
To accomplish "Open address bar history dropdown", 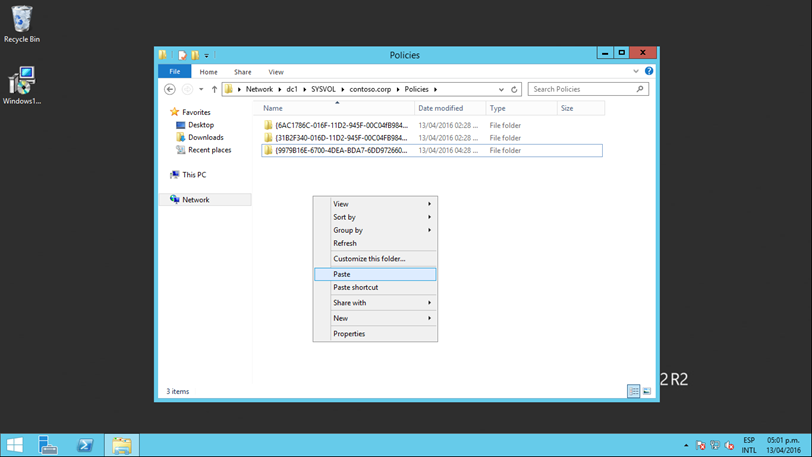I will click(501, 89).
